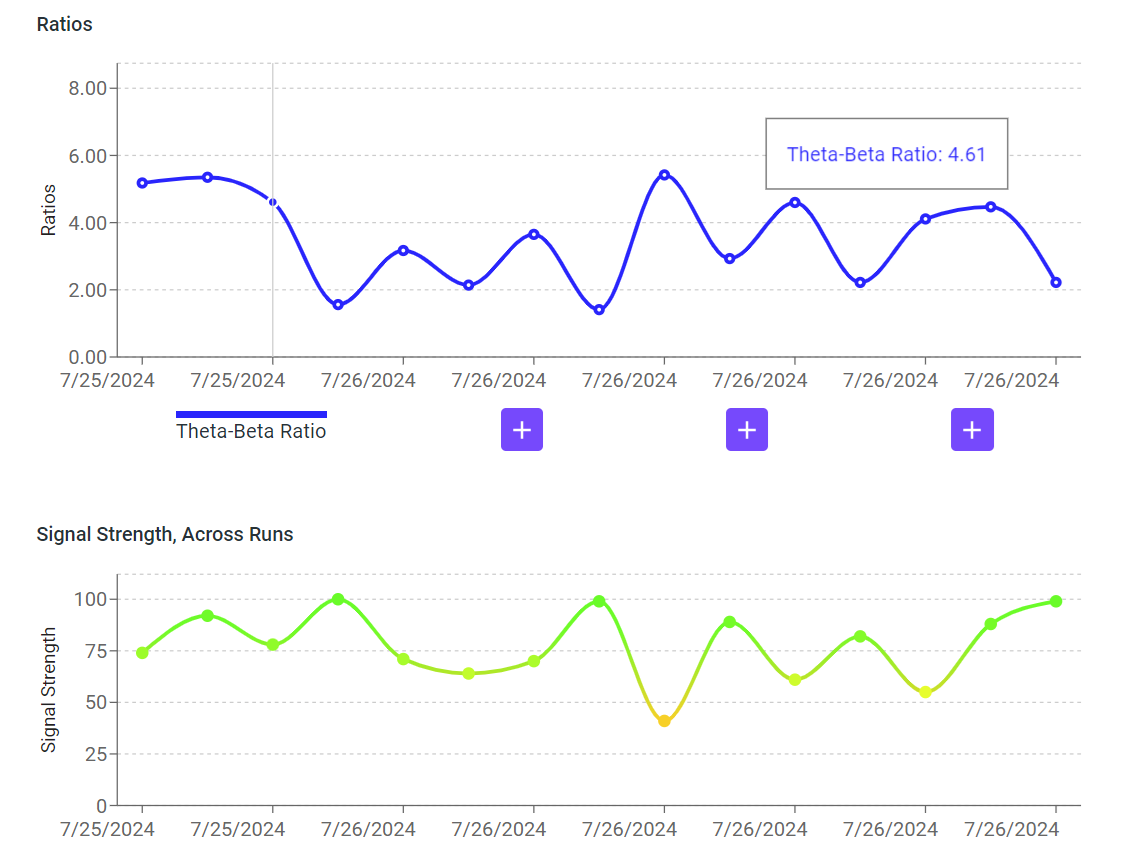Click the highest green point at value 100
Screen dimensions: 1123x864
(337, 599)
